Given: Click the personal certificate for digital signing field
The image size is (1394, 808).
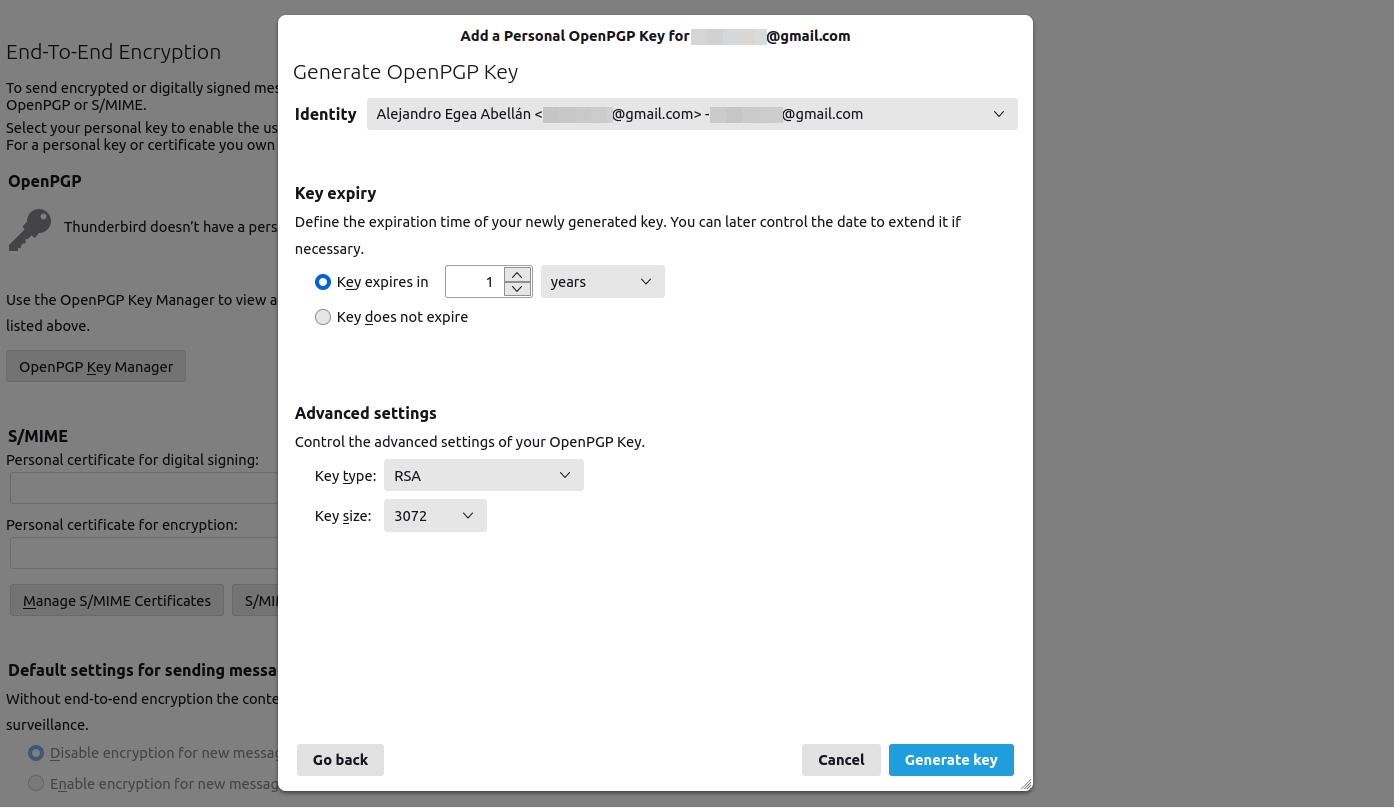Looking at the screenshot, I should click(144, 488).
